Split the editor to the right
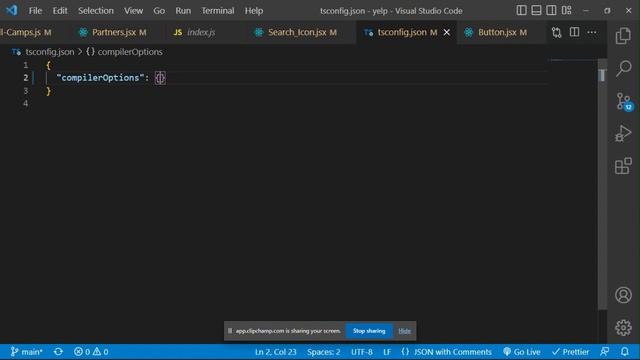Viewport: 640px width, 360px height. 574,32
